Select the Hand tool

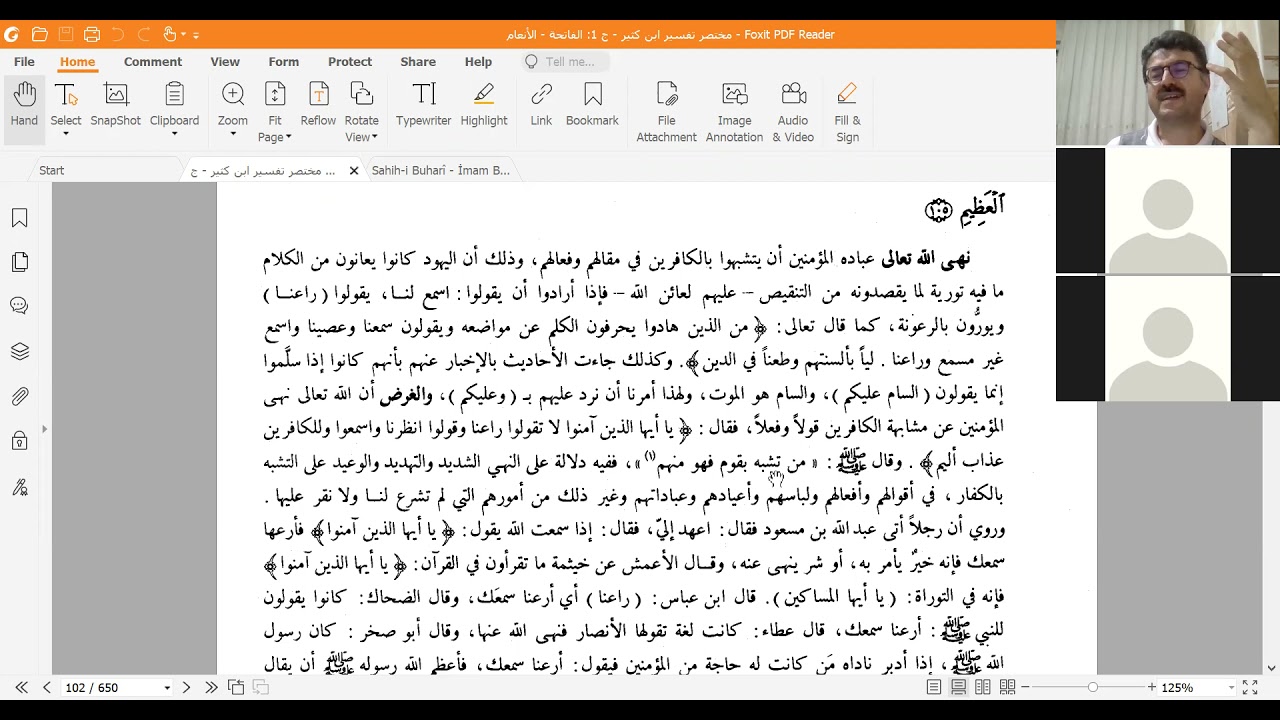point(24,105)
